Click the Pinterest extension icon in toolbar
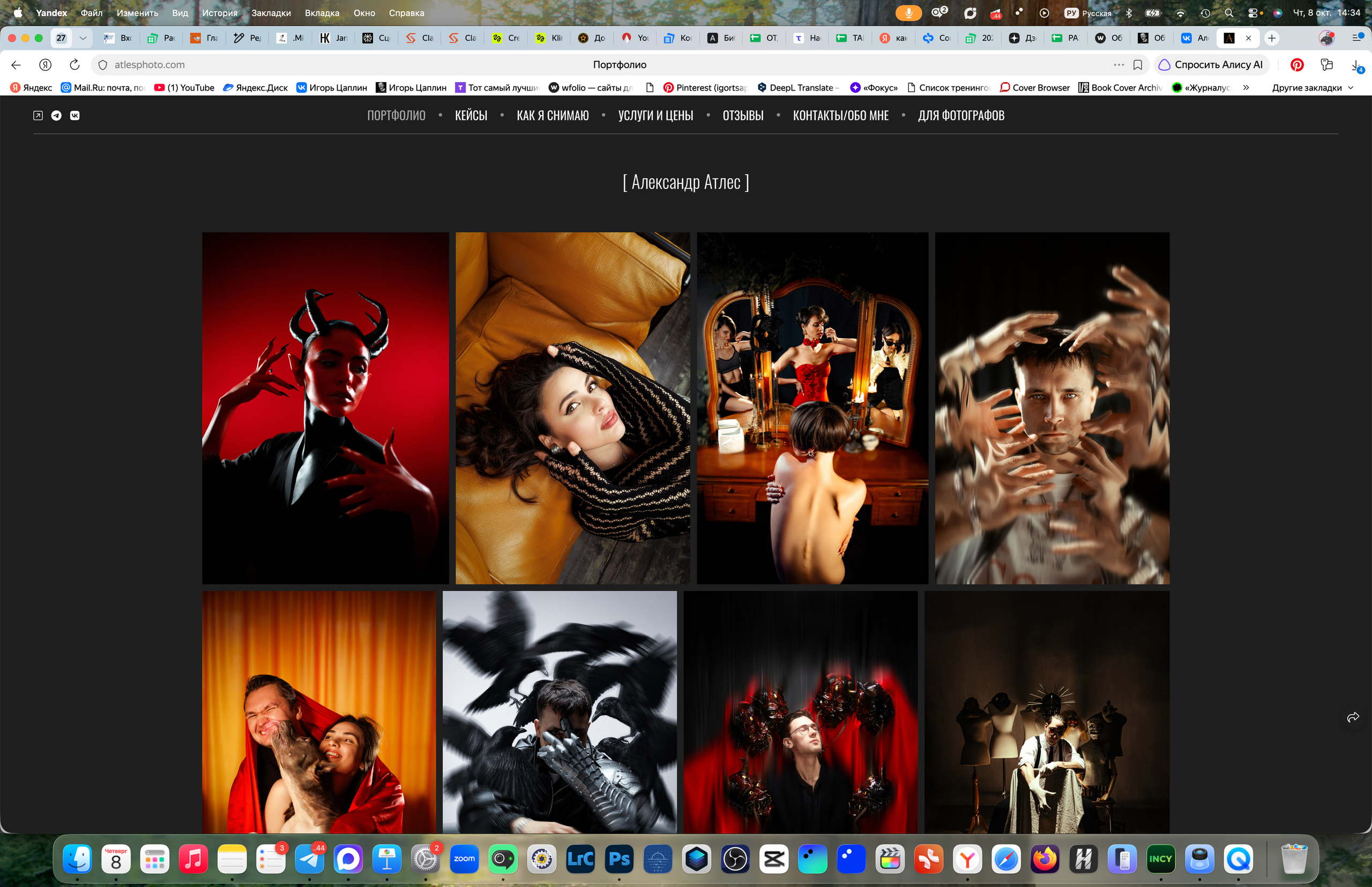1372x887 pixels. (x=1297, y=64)
